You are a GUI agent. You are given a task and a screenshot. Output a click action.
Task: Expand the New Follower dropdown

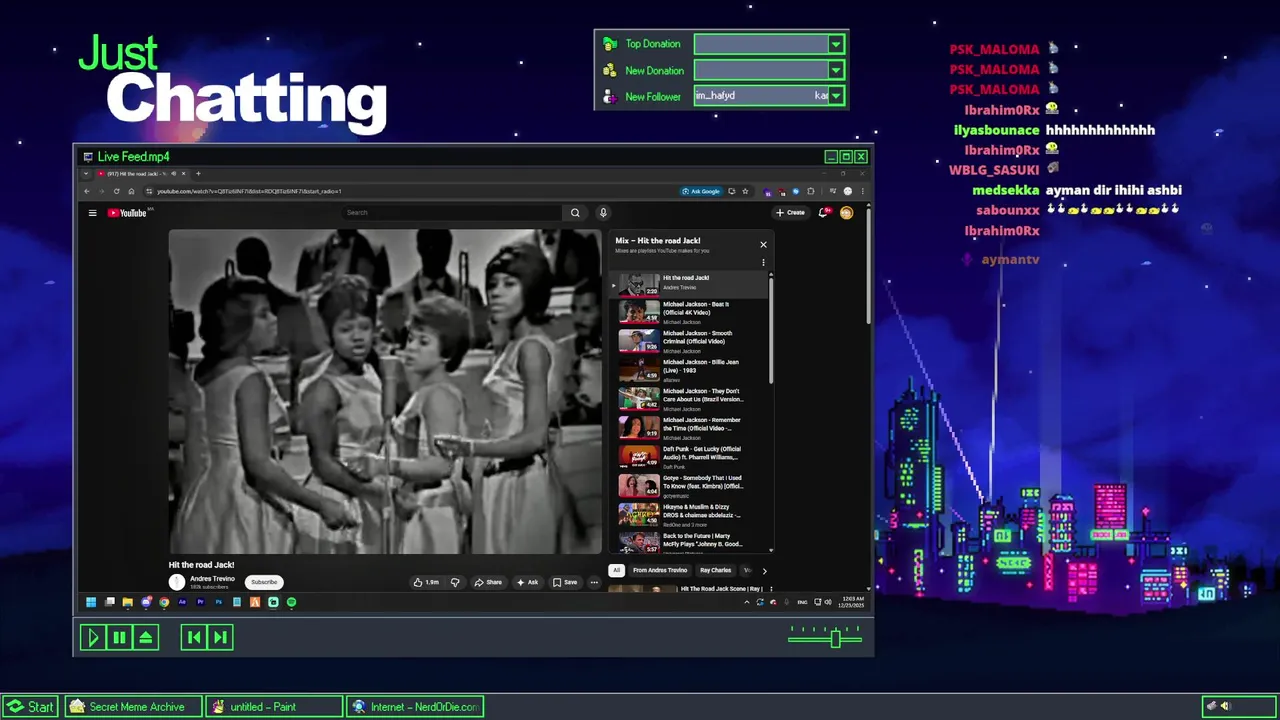[x=836, y=96]
